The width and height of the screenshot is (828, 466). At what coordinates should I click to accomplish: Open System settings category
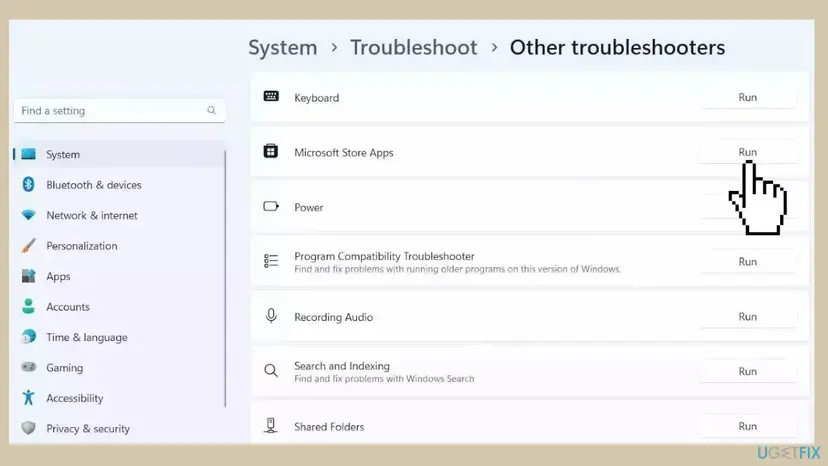pos(119,154)
